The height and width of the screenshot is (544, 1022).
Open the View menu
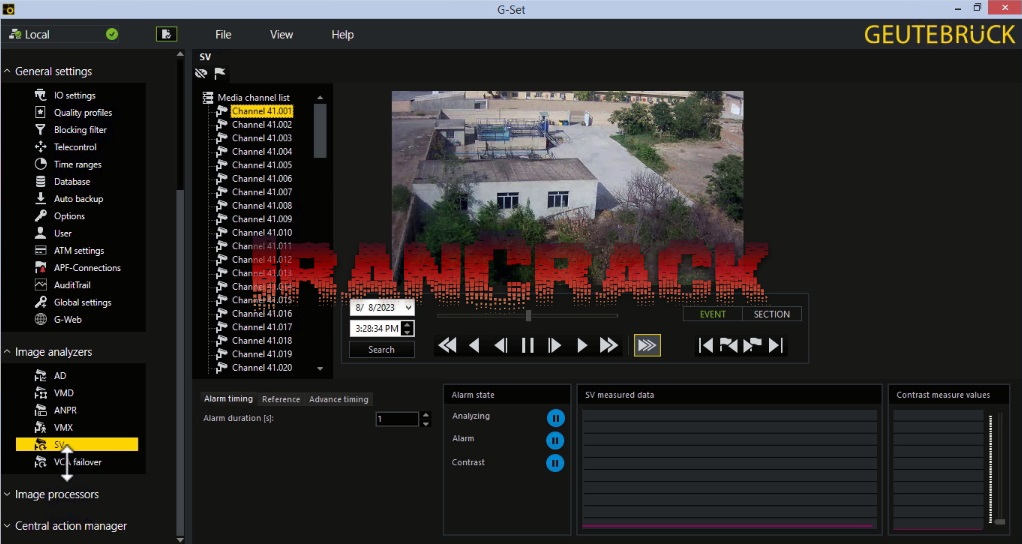point(281,34)
